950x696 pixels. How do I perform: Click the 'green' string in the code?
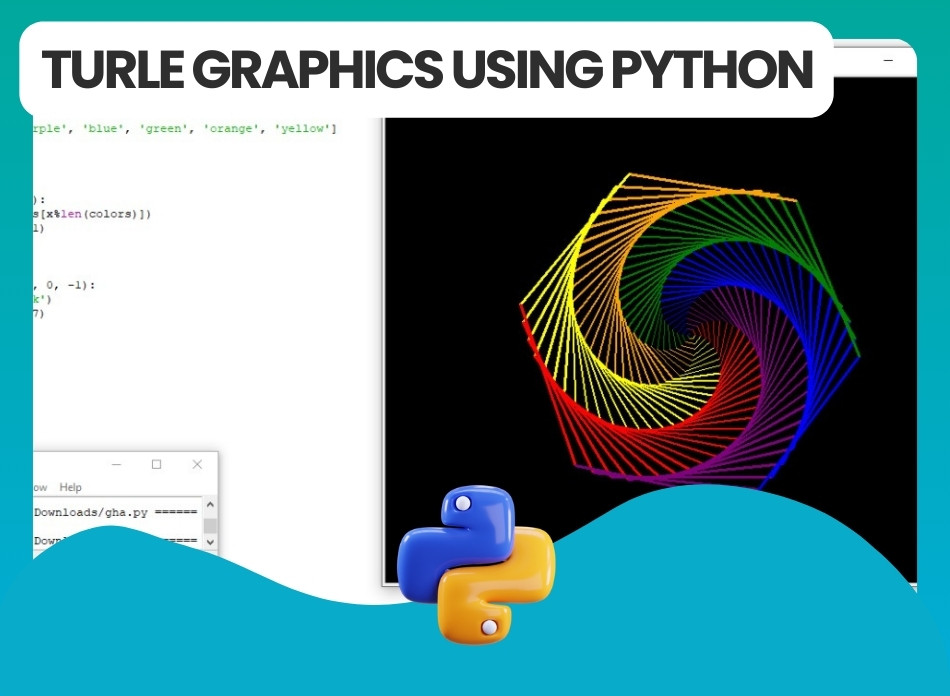pyautogui.click(x=163, y=128)
